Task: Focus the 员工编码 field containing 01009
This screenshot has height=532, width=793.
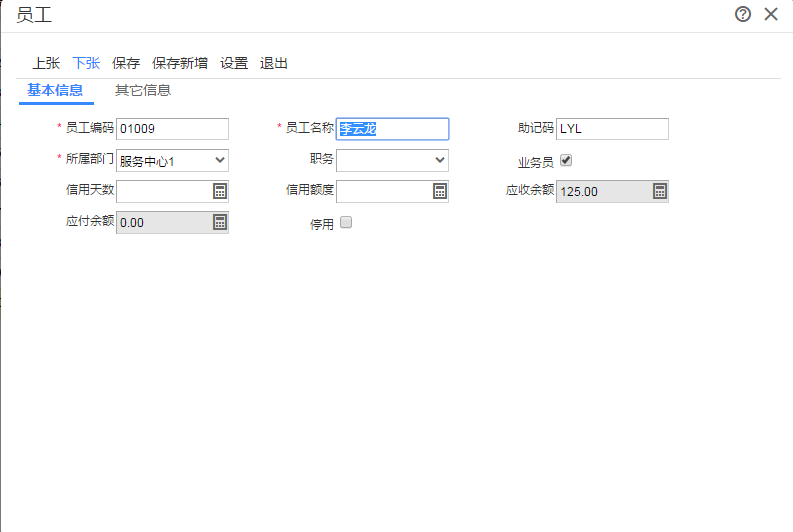Action: [172, 129]
